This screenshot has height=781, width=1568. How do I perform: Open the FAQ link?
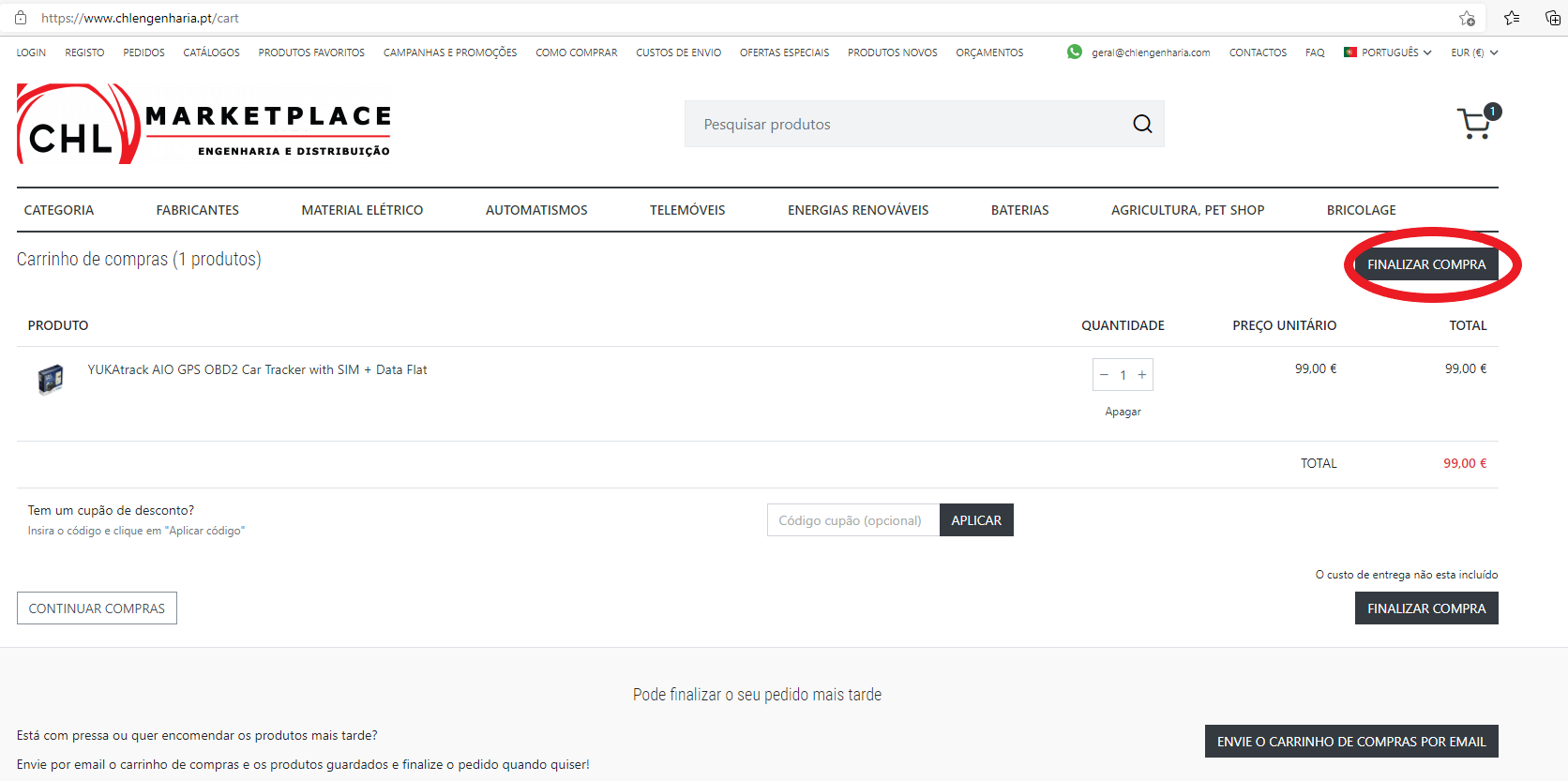[1315, 53]
